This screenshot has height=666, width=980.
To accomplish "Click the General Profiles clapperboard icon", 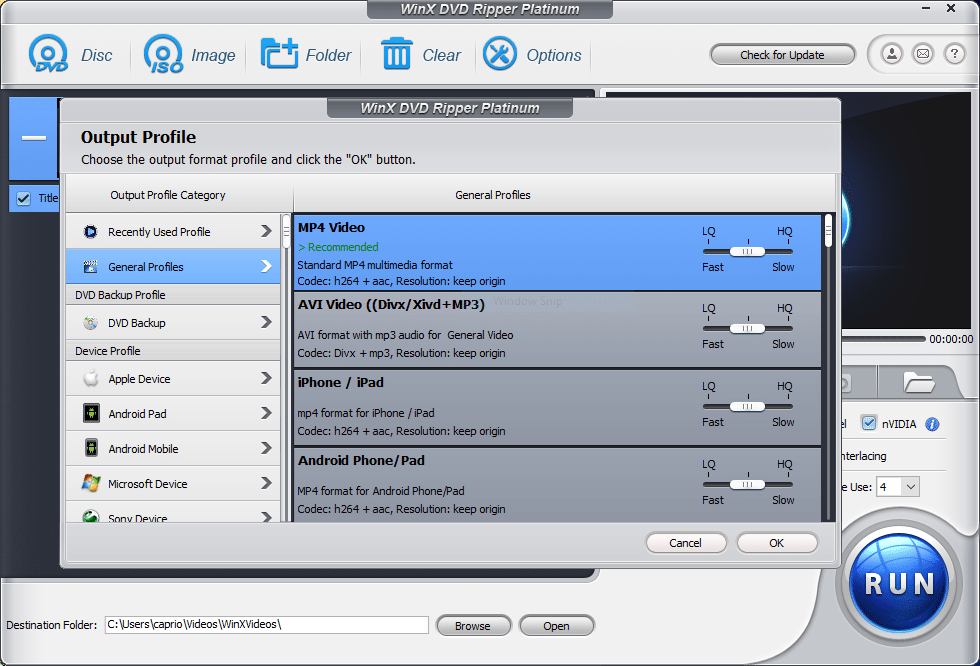I will pyautogui.click(x=91, y=267).
